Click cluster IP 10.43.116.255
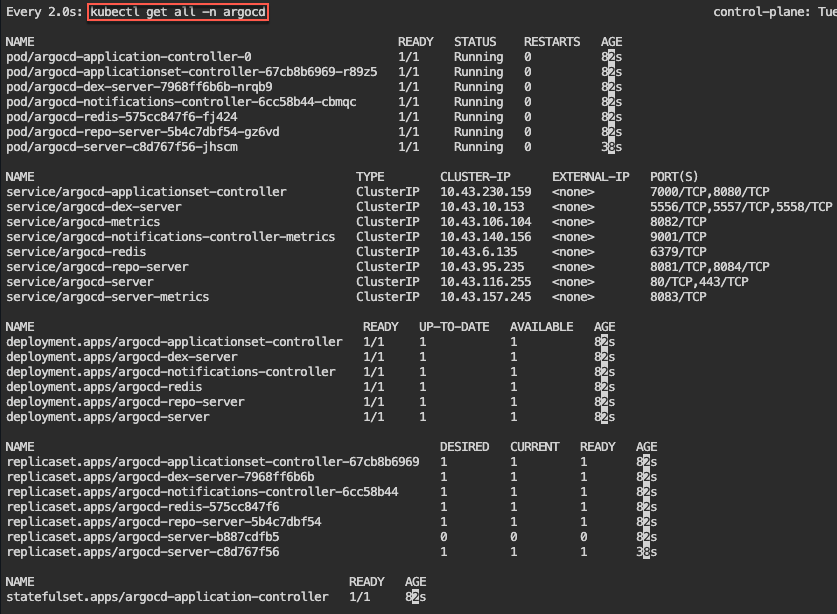The width and height of the screenshot is (837, 614). pos(485,282)
